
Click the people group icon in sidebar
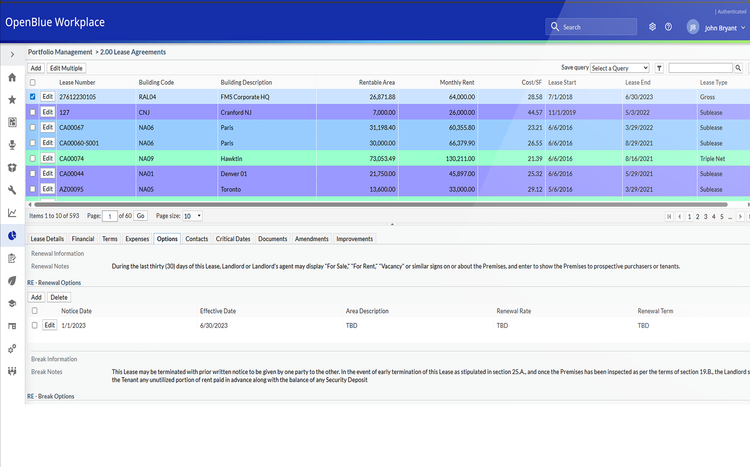coord(12,371)
